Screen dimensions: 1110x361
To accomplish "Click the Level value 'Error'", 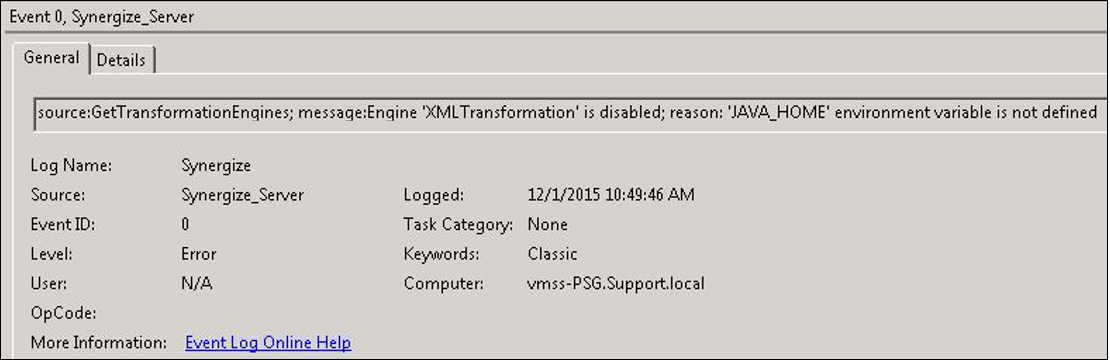I will point(199,254).
